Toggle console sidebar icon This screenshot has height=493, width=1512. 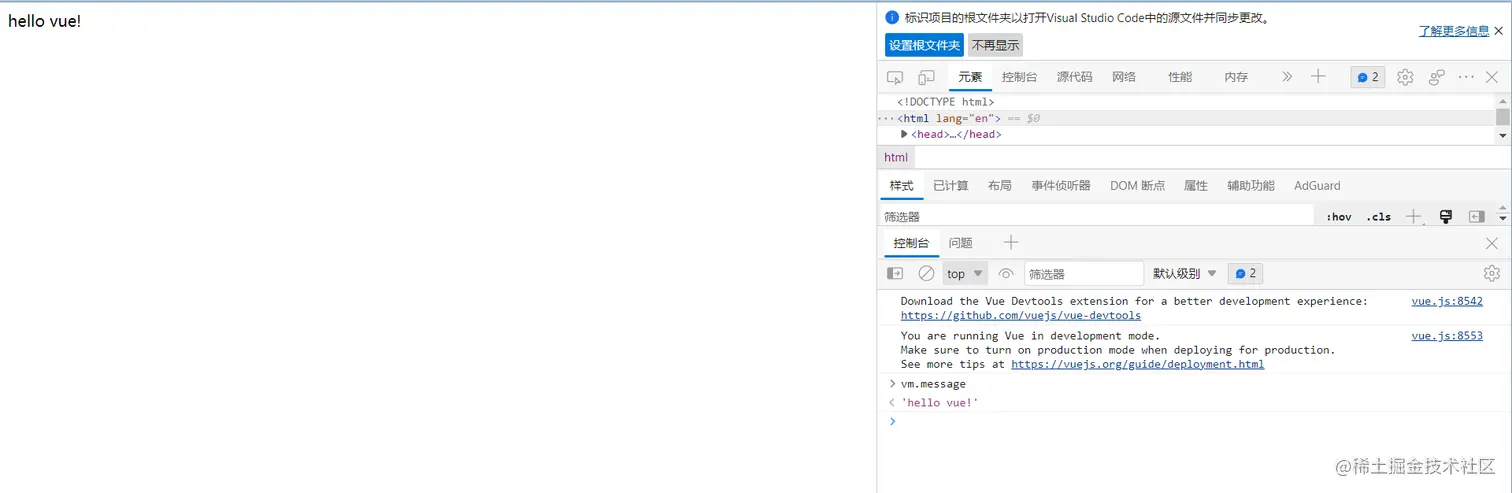pos(895,273)
